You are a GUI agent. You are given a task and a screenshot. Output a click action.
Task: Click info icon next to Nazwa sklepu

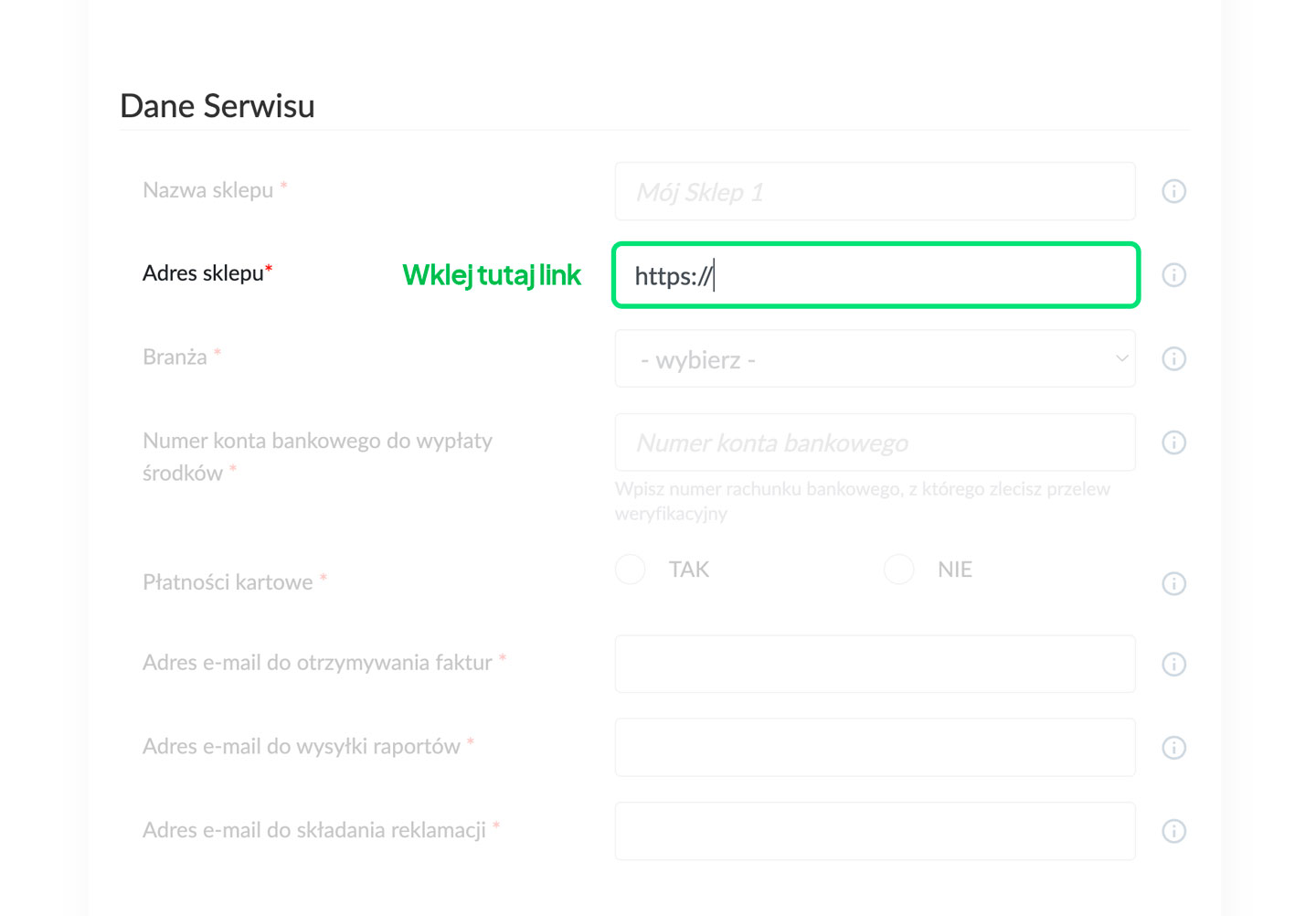(1173, 191)
